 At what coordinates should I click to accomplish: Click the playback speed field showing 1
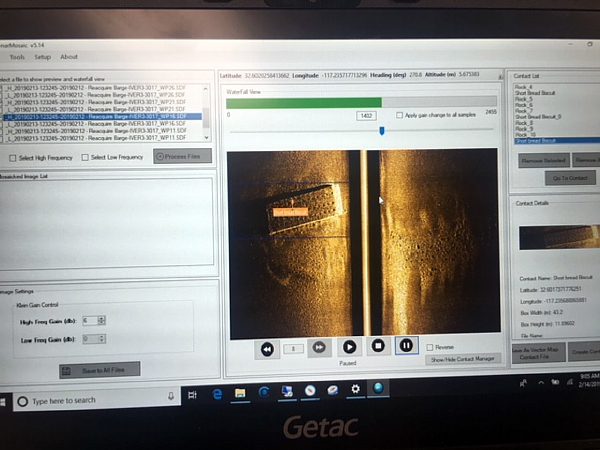pos(293,349)
